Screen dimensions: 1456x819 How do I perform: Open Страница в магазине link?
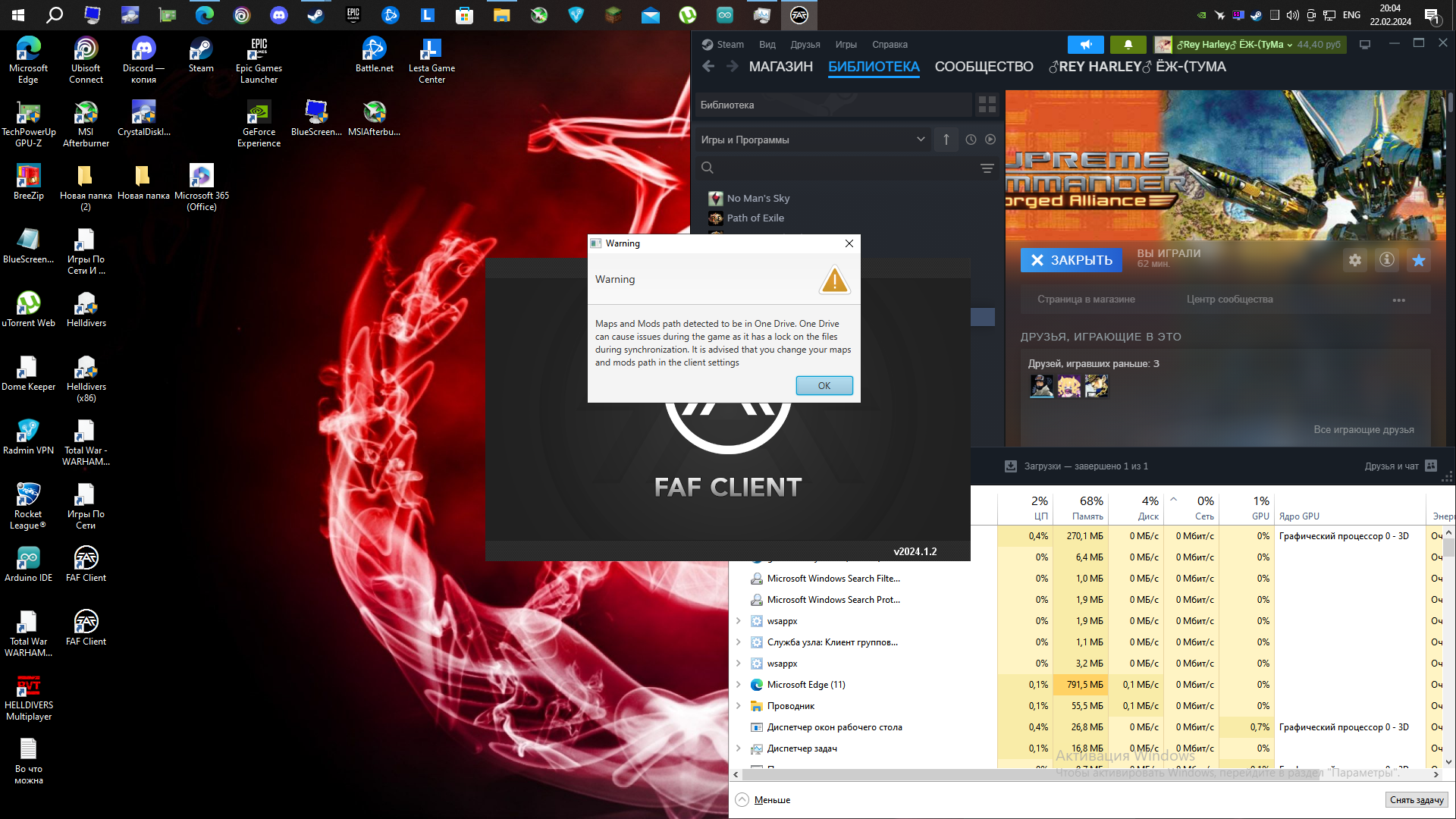tap(1086, 300)
